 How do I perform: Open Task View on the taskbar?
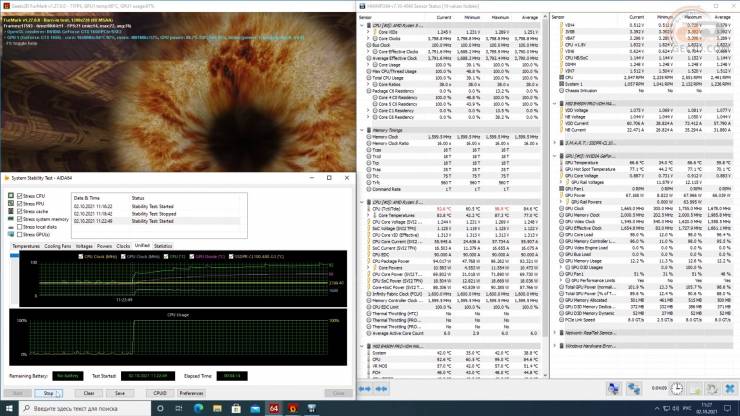(179, 408)
